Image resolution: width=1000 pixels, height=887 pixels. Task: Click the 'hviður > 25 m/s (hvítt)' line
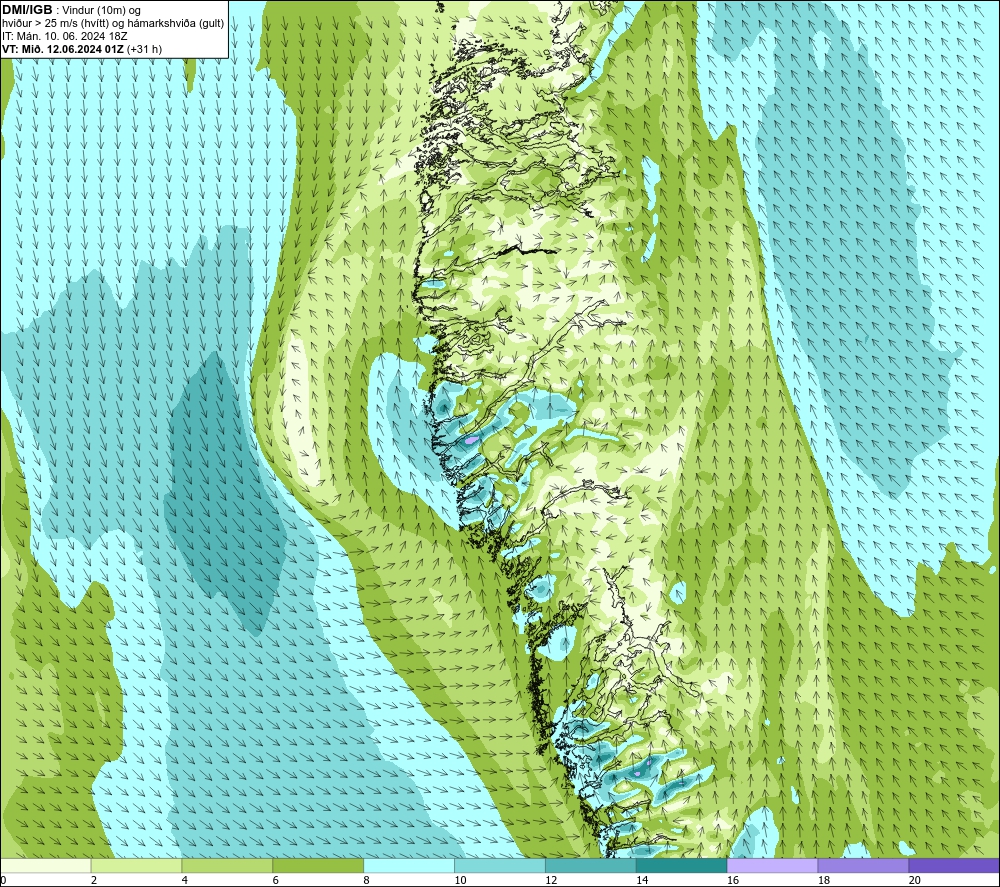coord(55,23)
